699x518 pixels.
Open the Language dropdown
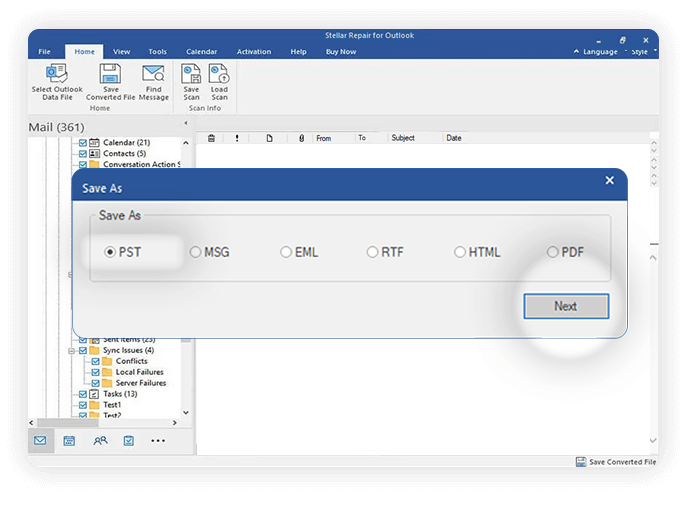tap(600, 52)
